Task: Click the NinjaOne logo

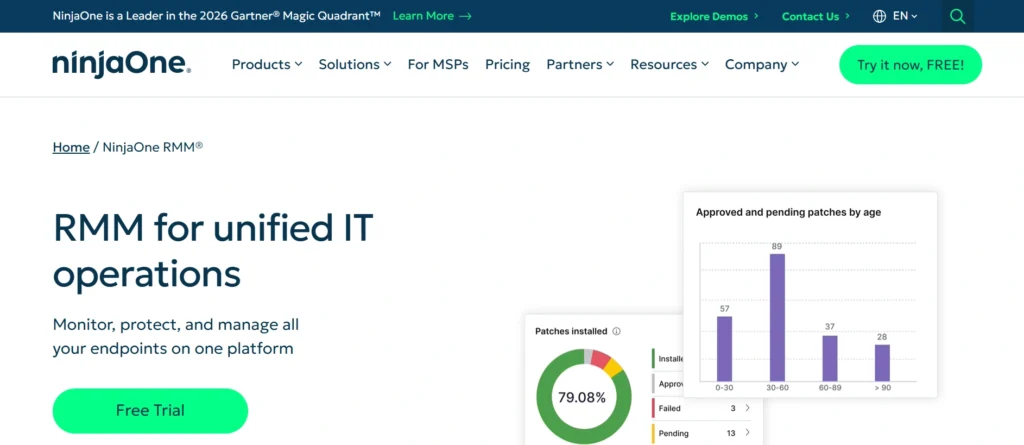Action: pos(121,65)
